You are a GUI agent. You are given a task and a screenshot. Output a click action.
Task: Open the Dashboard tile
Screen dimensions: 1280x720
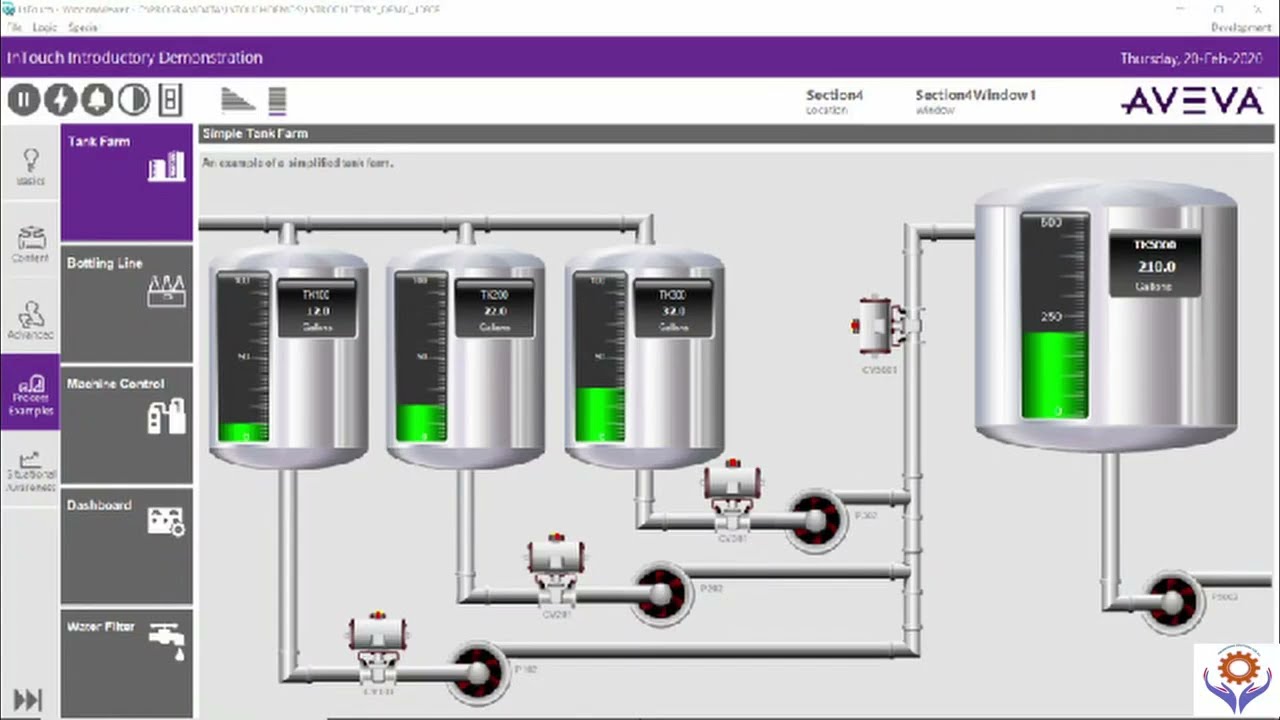point(127,546)
